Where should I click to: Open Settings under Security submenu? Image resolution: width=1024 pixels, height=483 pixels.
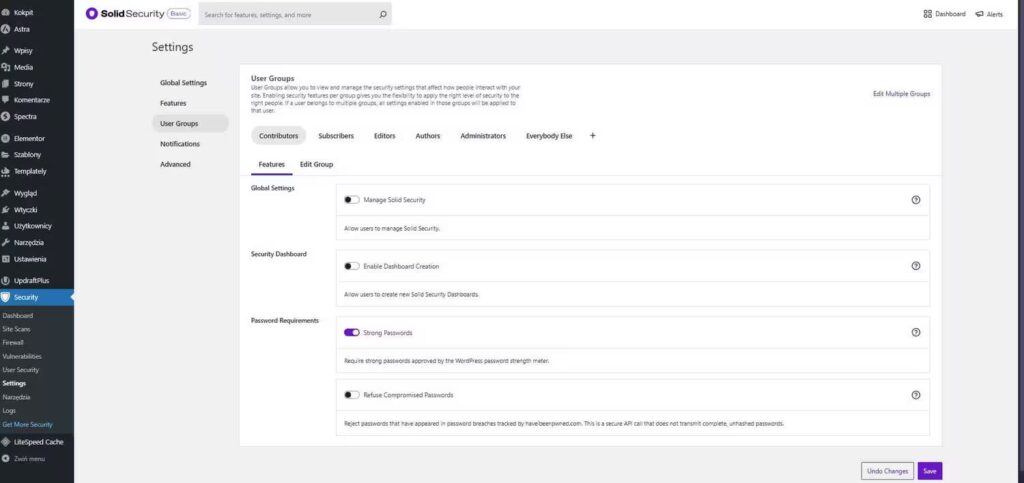pos(14,383)
